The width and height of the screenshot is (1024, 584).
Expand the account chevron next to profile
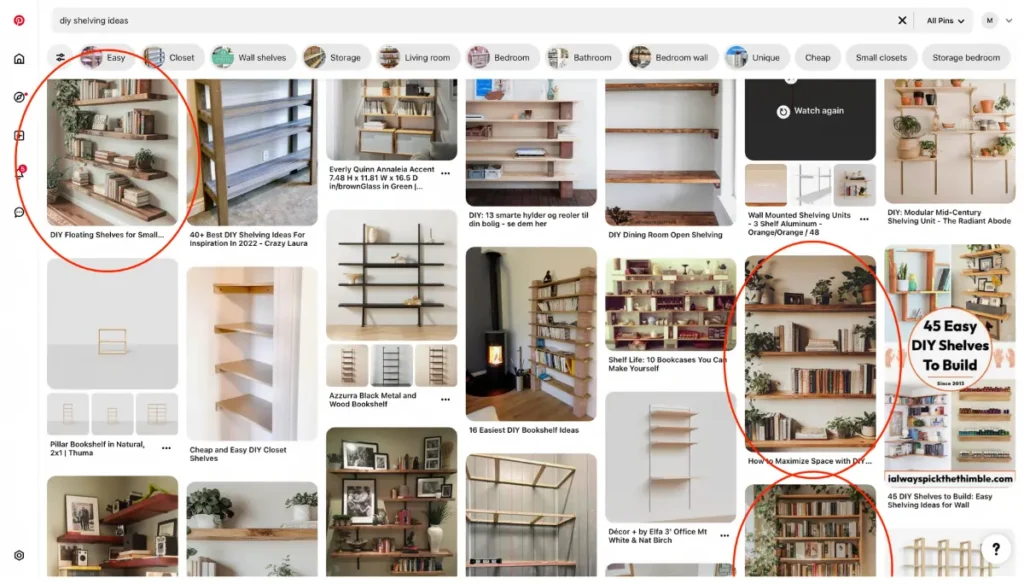[x=1009, y=20]
